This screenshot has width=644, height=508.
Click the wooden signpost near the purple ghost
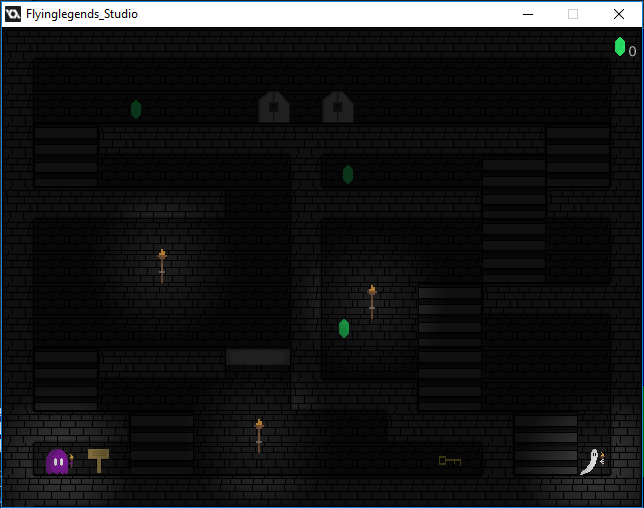point(99,460)
